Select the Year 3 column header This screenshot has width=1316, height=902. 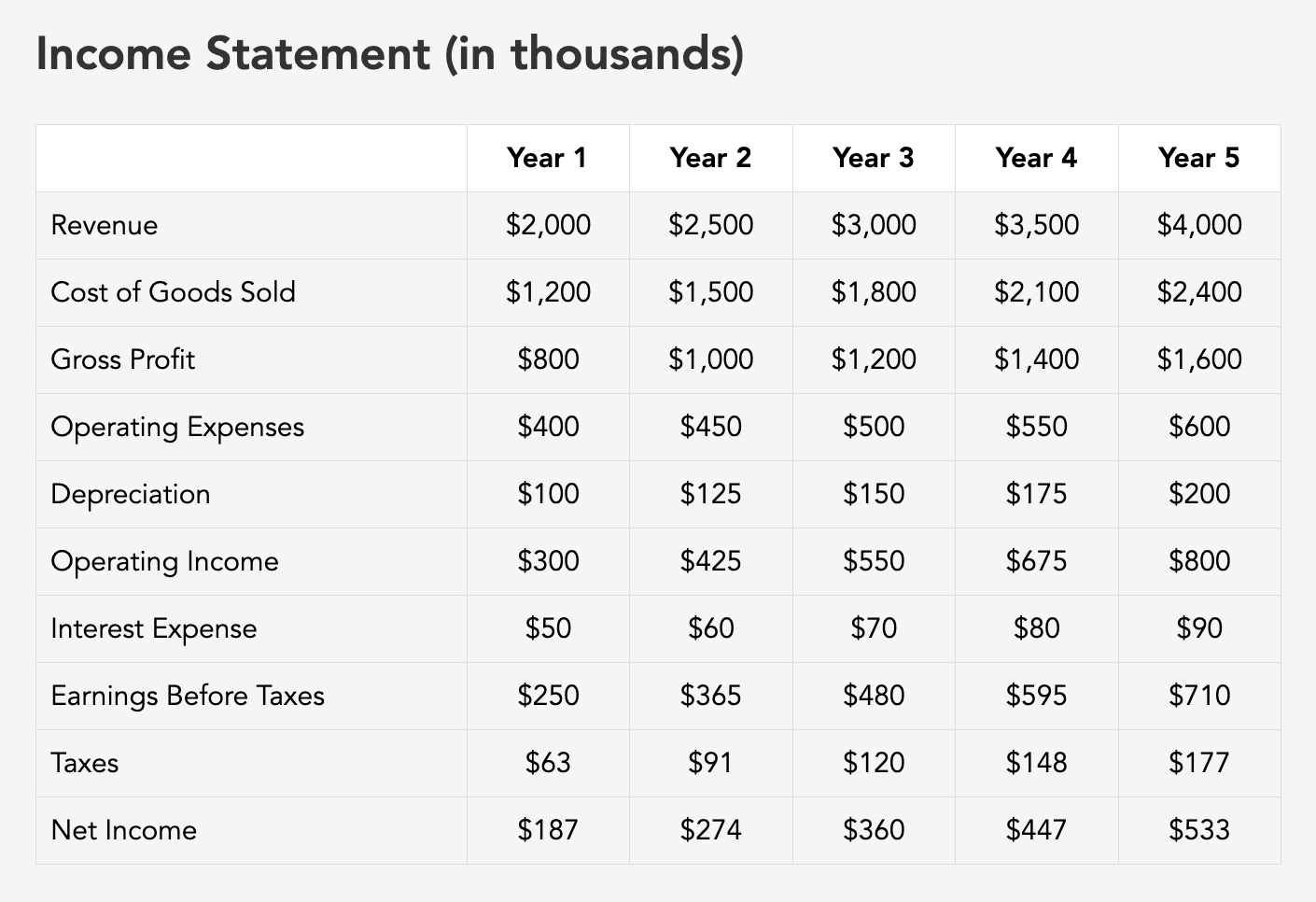tap(873, 158)
